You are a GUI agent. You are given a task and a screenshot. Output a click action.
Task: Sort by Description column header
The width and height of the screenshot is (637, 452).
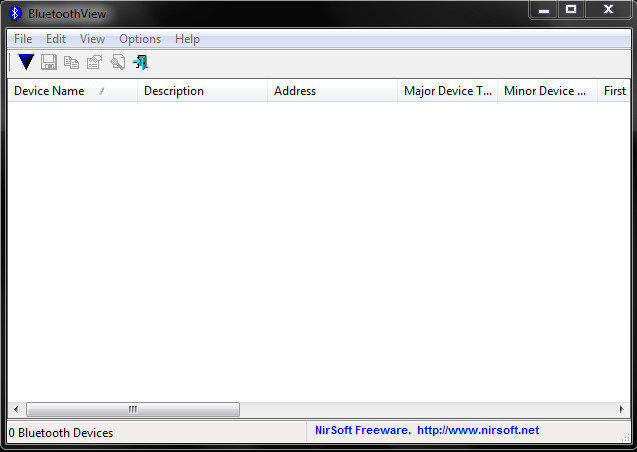coord(202,91)
